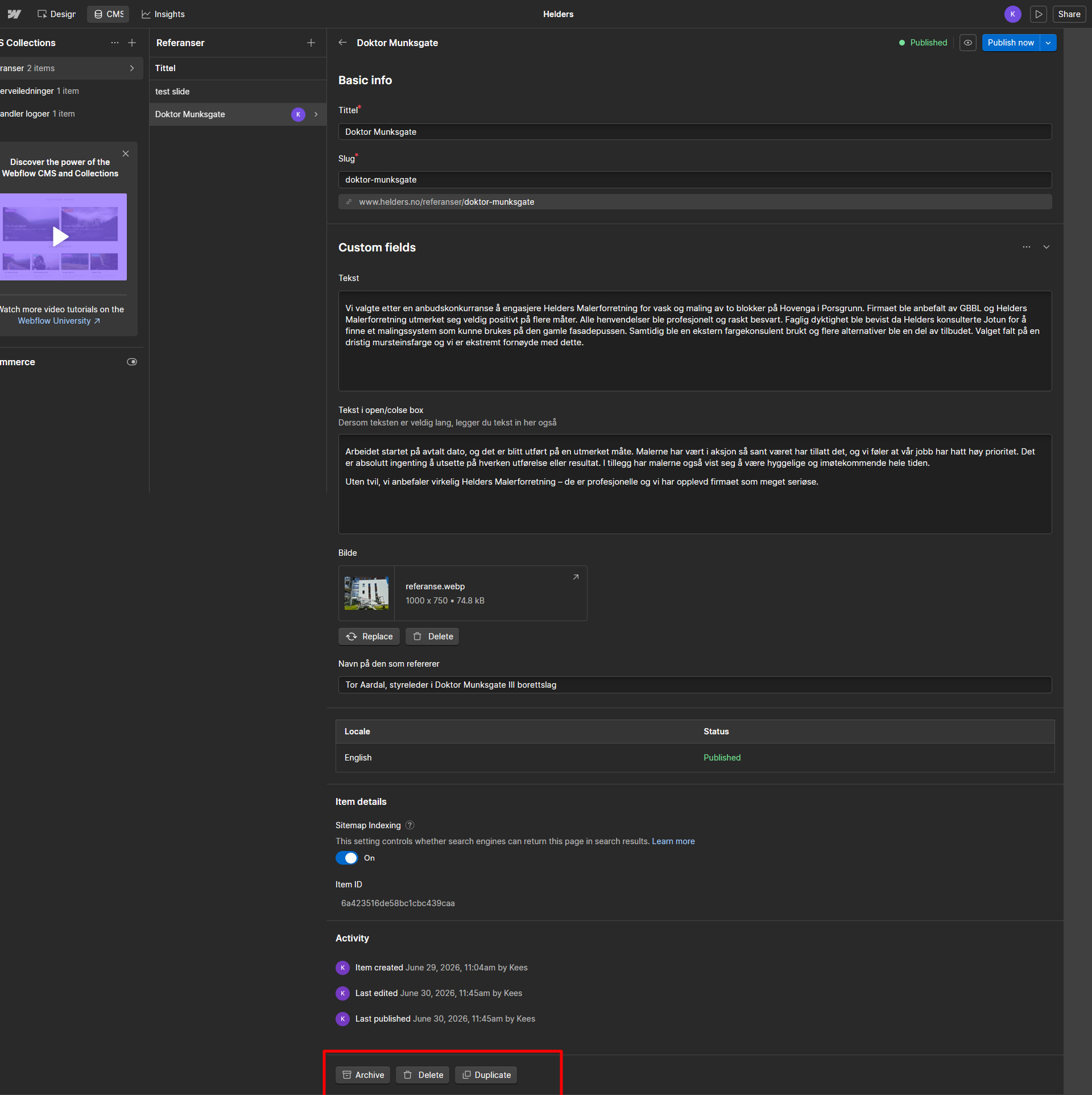Open the Learn more link
This screenshot has height=1095, width=1092.
pos(673,841)
